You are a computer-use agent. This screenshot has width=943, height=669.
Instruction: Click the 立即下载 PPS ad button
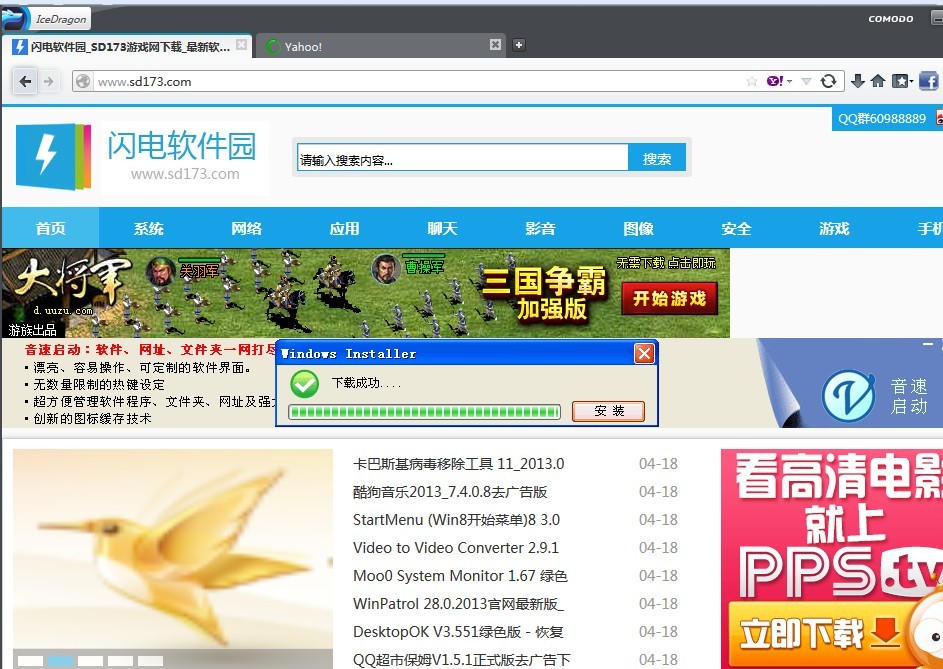pos(819,634)
